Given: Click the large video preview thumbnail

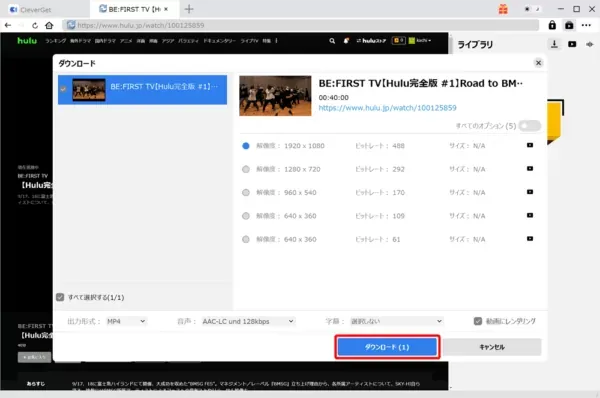Looking at the screenshot, I should pos(275,96).
